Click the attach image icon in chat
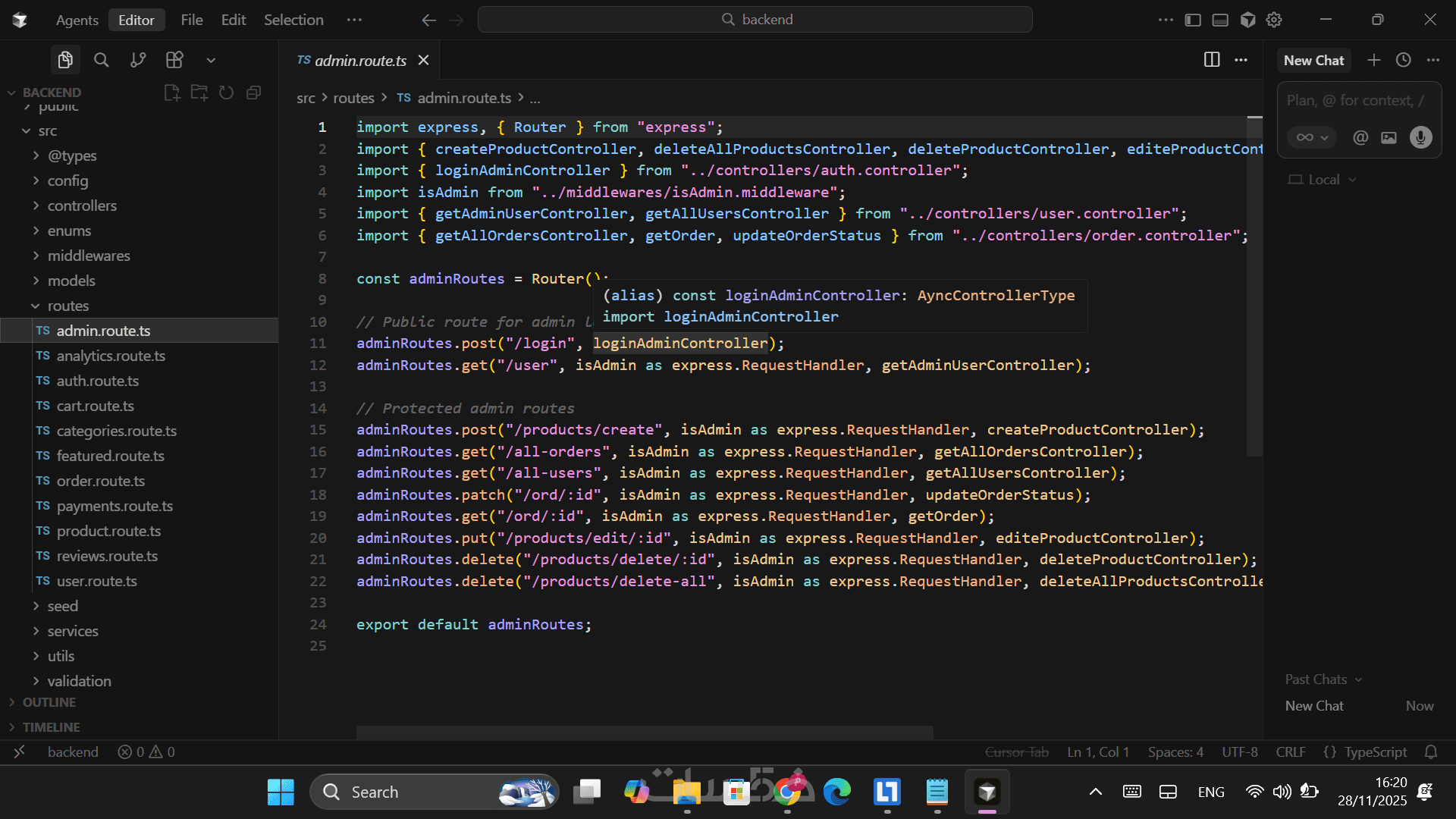Viewport: 1456px width, 819px height. pyautogui.click(x=1389, y=137)
